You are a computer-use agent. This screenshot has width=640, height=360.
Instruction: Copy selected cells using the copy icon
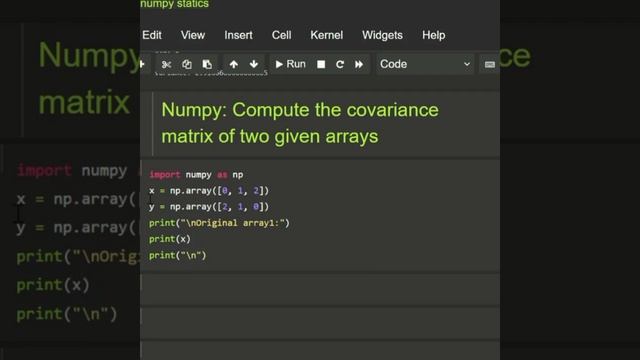click(187, 64)
